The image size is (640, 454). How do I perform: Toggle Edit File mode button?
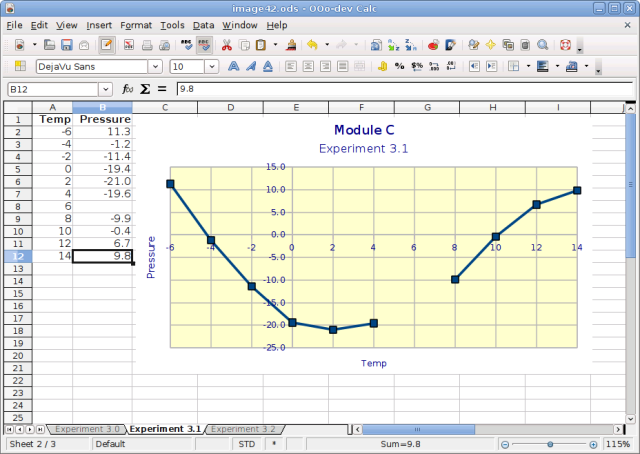[106, 45]
